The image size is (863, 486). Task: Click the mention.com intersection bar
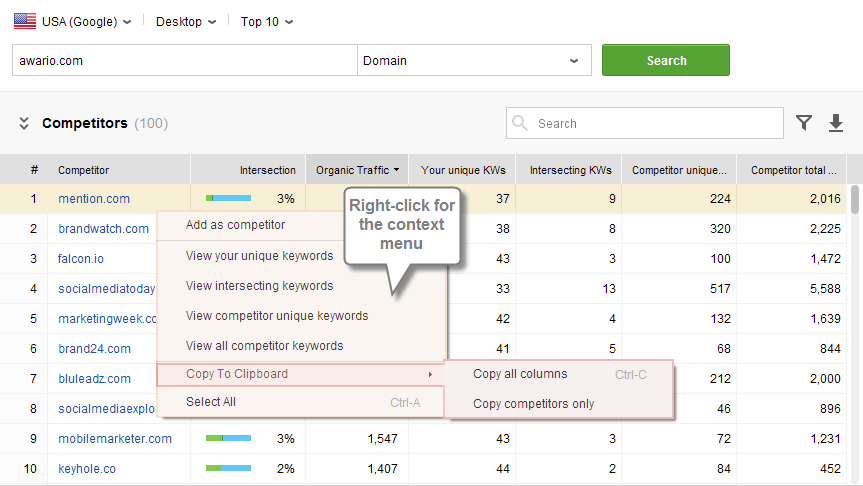click(x=228, y=198)
